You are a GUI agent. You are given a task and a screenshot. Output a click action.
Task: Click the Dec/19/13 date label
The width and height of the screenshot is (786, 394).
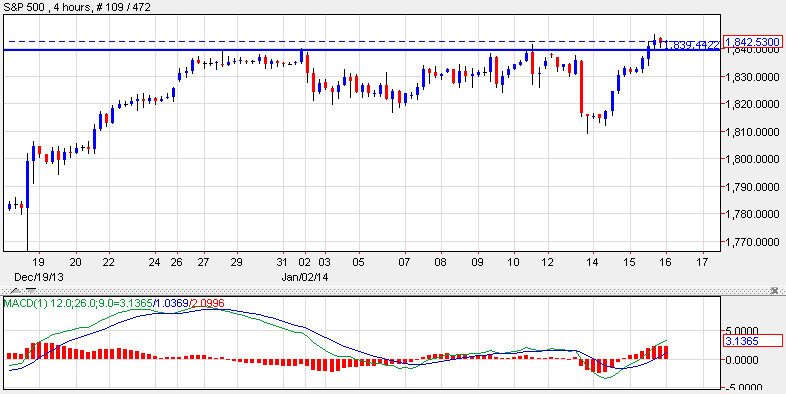[x=39, y=276]
